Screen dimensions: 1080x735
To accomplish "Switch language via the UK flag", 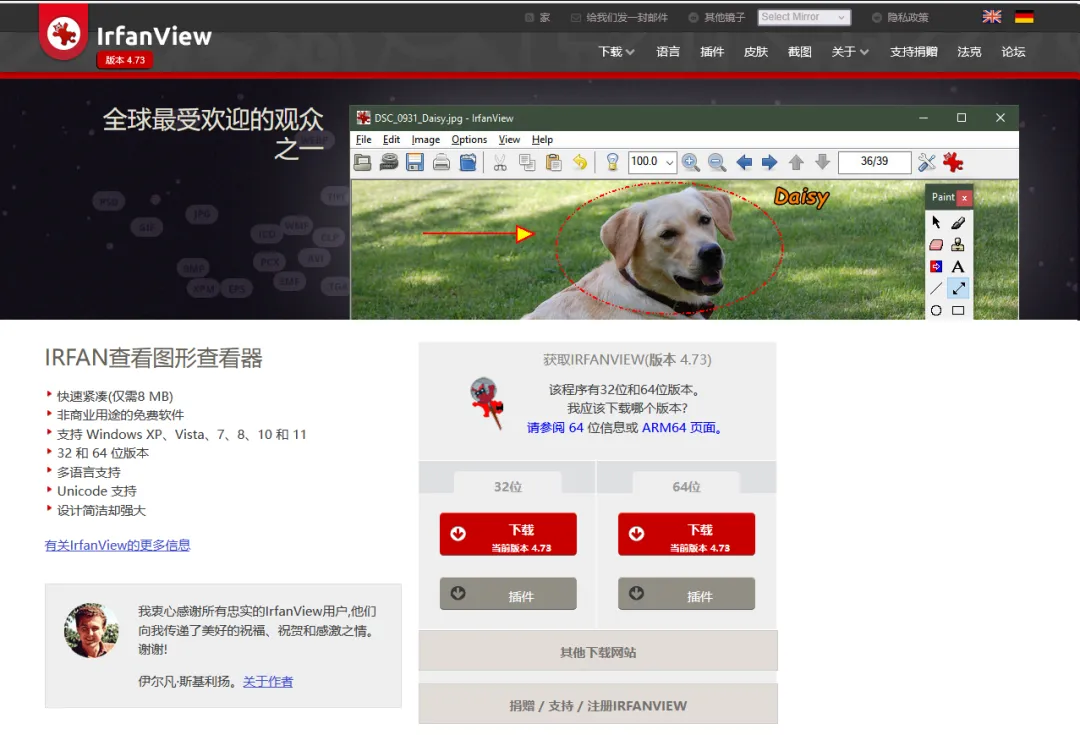I will point(992,17).
